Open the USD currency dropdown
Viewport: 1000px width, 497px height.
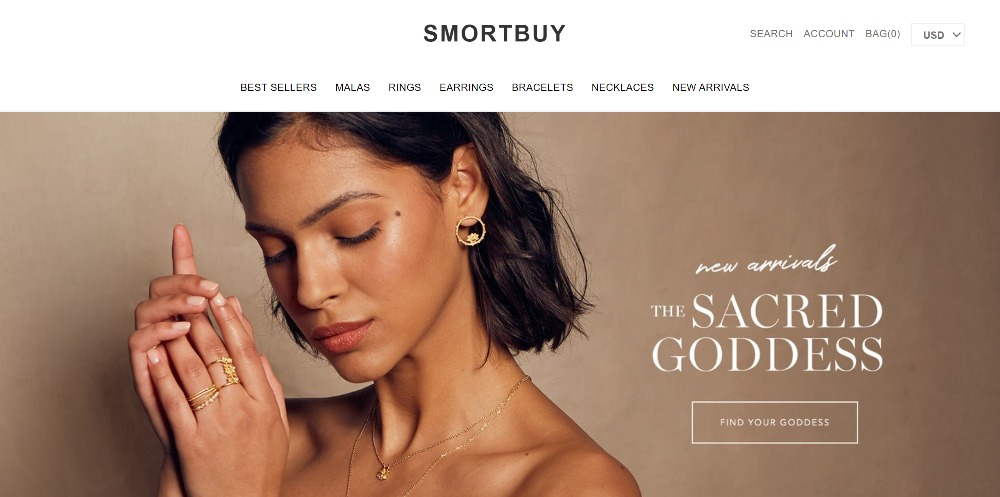(938, 34)
